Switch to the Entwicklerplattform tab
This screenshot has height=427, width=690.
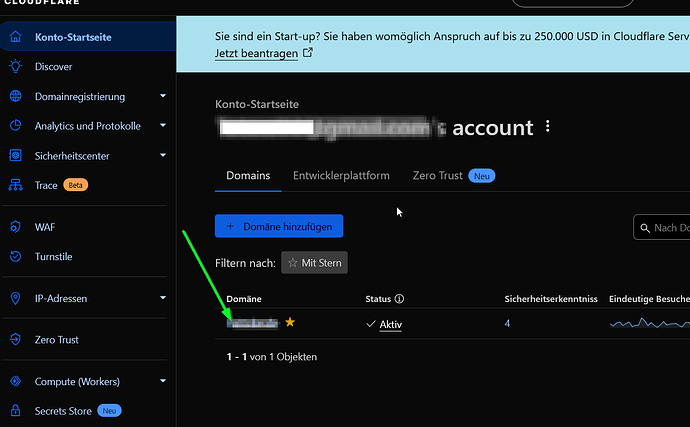pyautogui.click(x=341, y=176)
